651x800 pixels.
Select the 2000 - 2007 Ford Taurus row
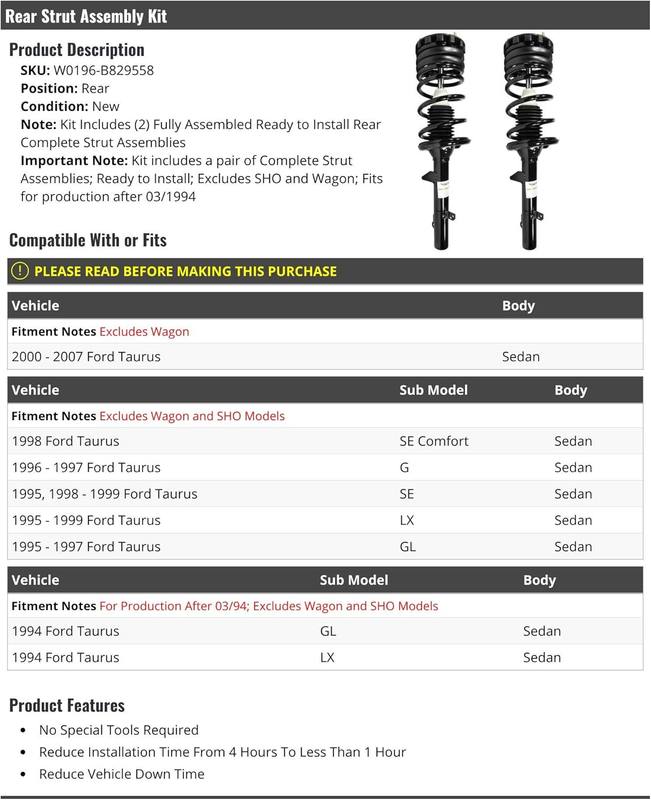(325, 357)
